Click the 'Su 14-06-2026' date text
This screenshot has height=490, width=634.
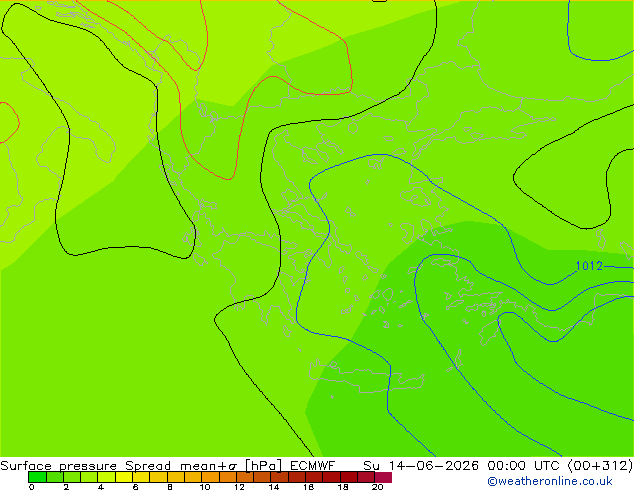[x=421, y=466]
